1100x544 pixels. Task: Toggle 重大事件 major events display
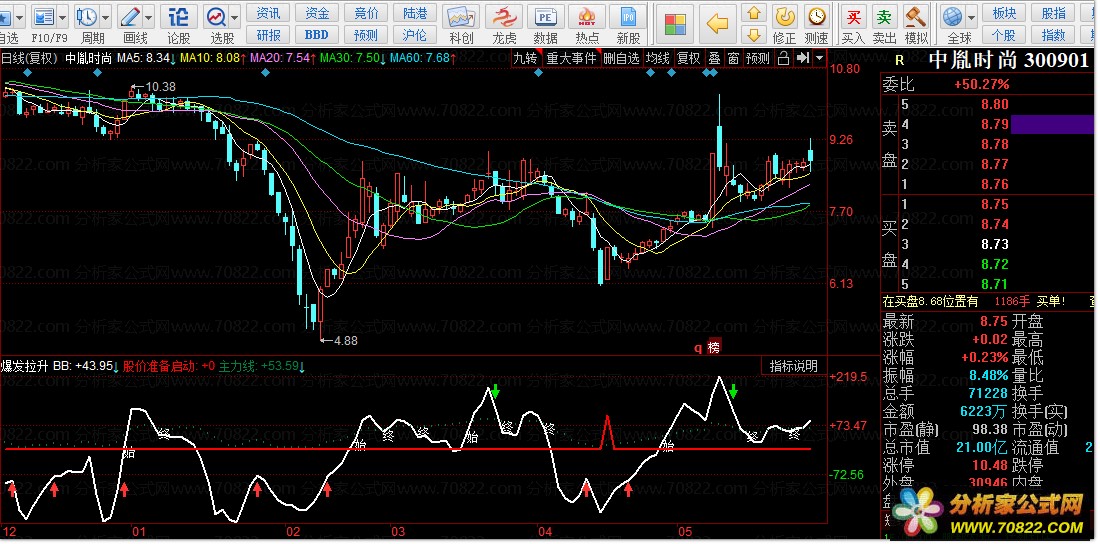pos(572,58)
